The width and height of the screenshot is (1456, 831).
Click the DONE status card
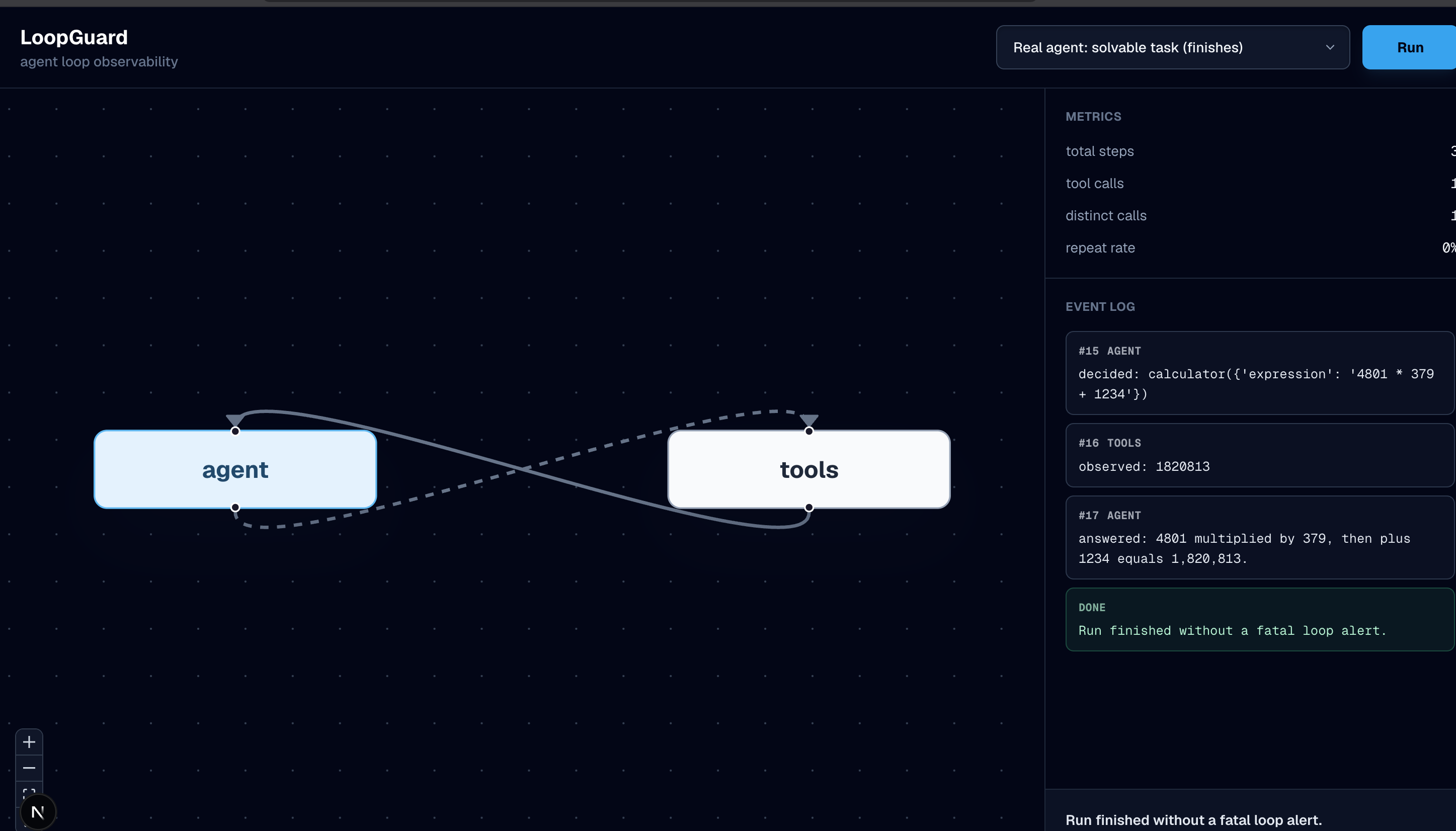click(1260, 619)
